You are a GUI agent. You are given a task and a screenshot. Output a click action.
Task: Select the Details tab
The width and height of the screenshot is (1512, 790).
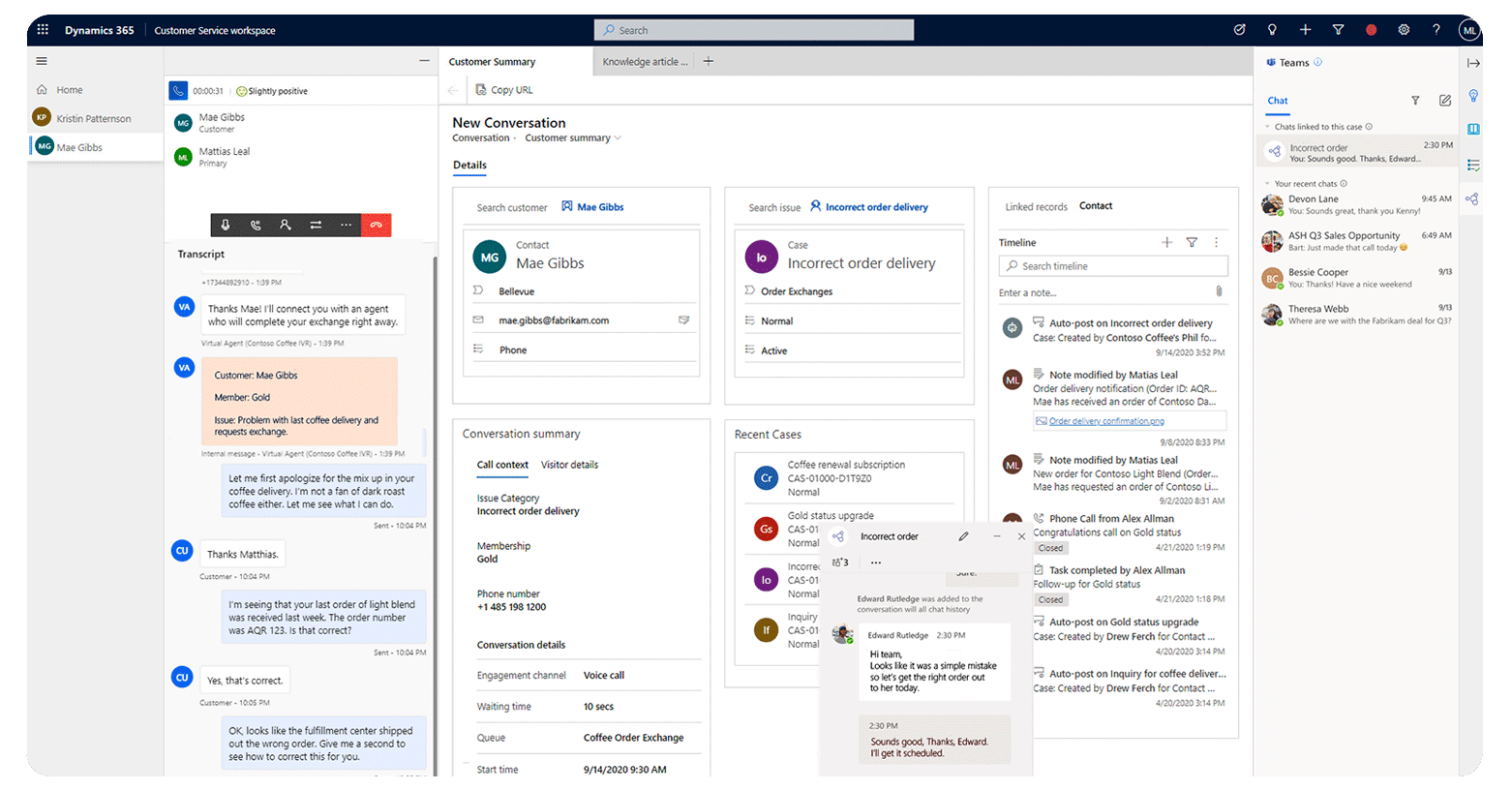coord(469,166)
